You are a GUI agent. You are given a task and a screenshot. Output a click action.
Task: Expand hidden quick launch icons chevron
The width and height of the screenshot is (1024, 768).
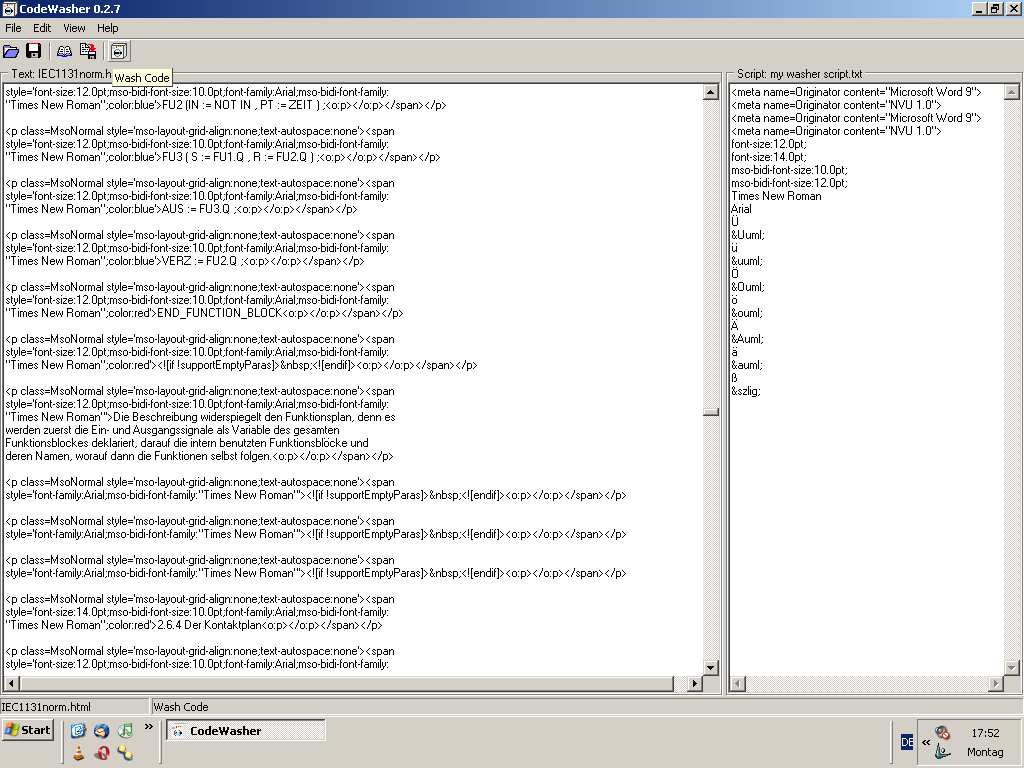tap(149, 726)
